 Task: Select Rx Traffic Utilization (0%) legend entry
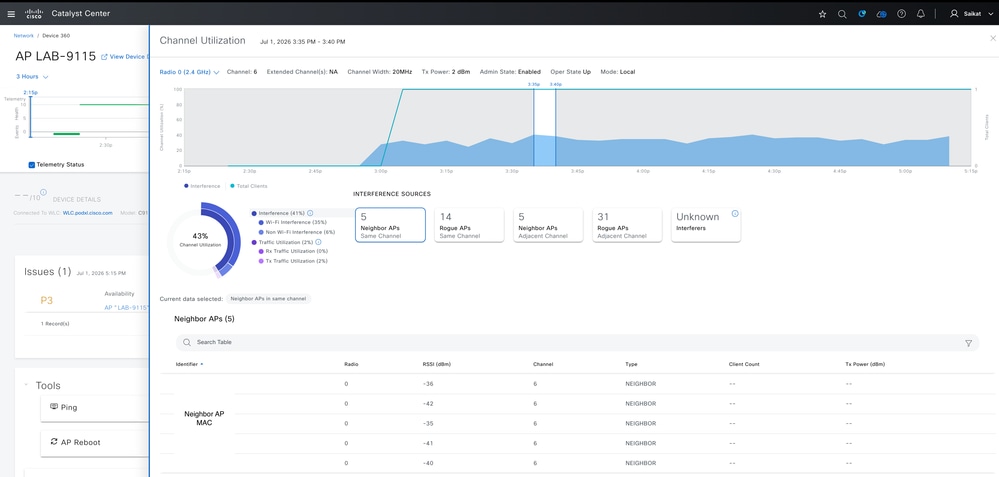click(293, 252)
